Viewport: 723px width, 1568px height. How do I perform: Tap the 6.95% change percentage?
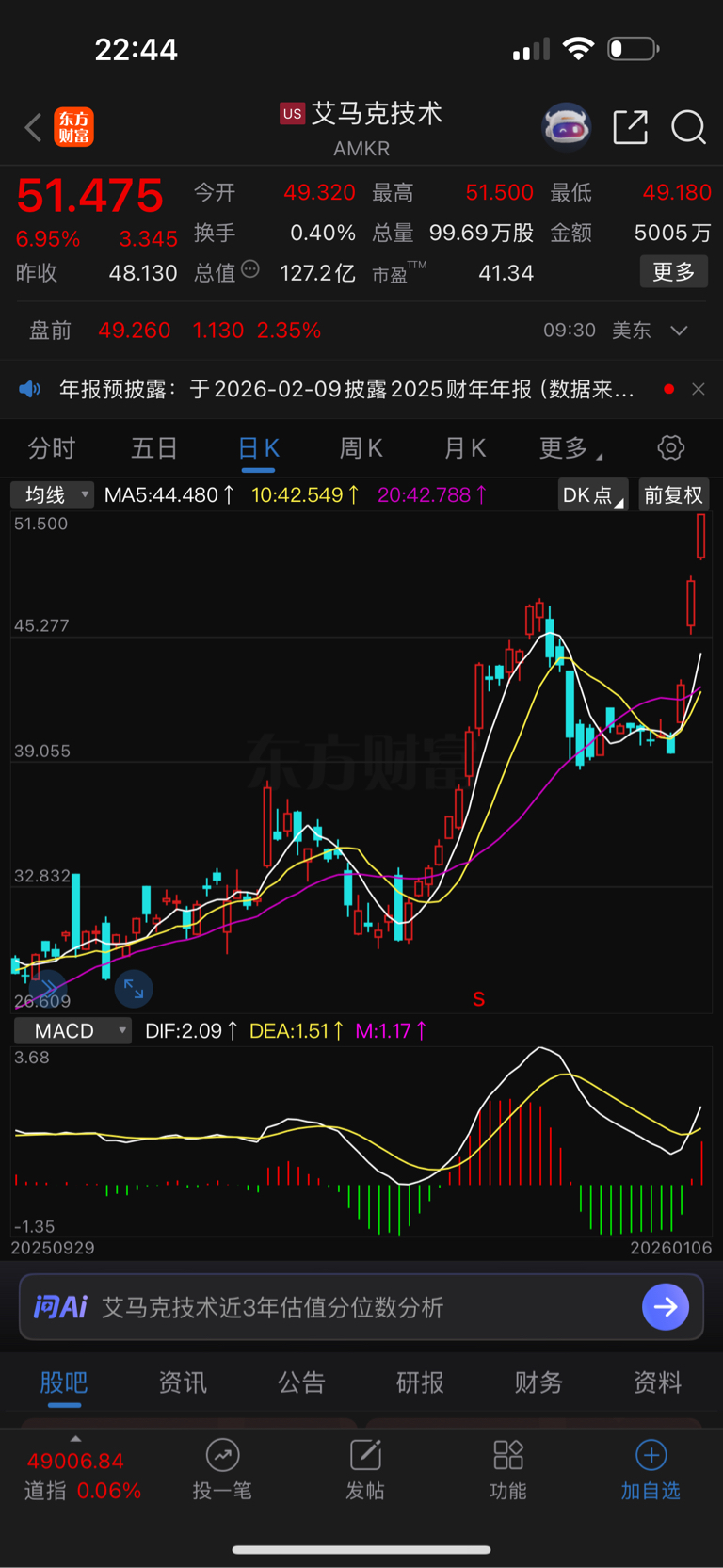[x=48, y=239]
